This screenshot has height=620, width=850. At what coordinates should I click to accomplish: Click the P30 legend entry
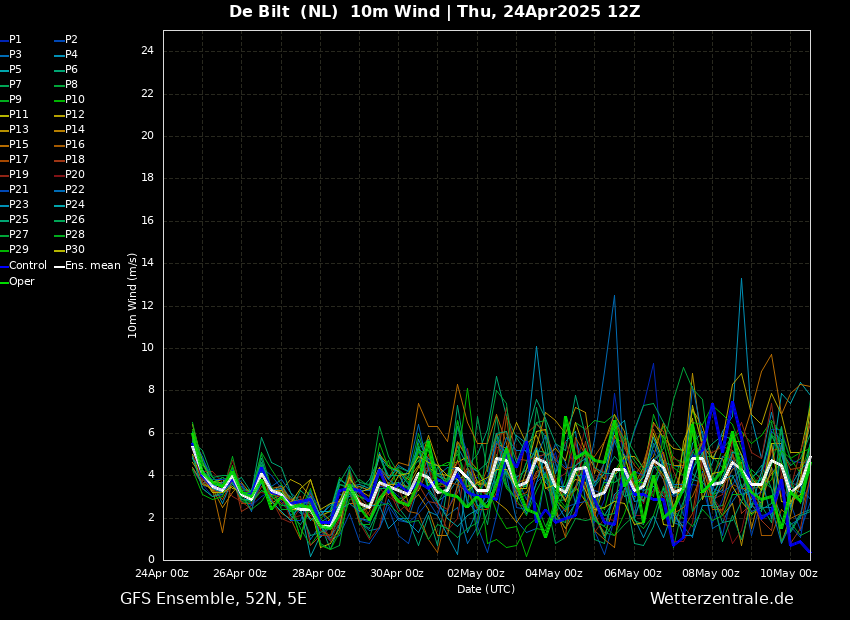tap(74, 250)
